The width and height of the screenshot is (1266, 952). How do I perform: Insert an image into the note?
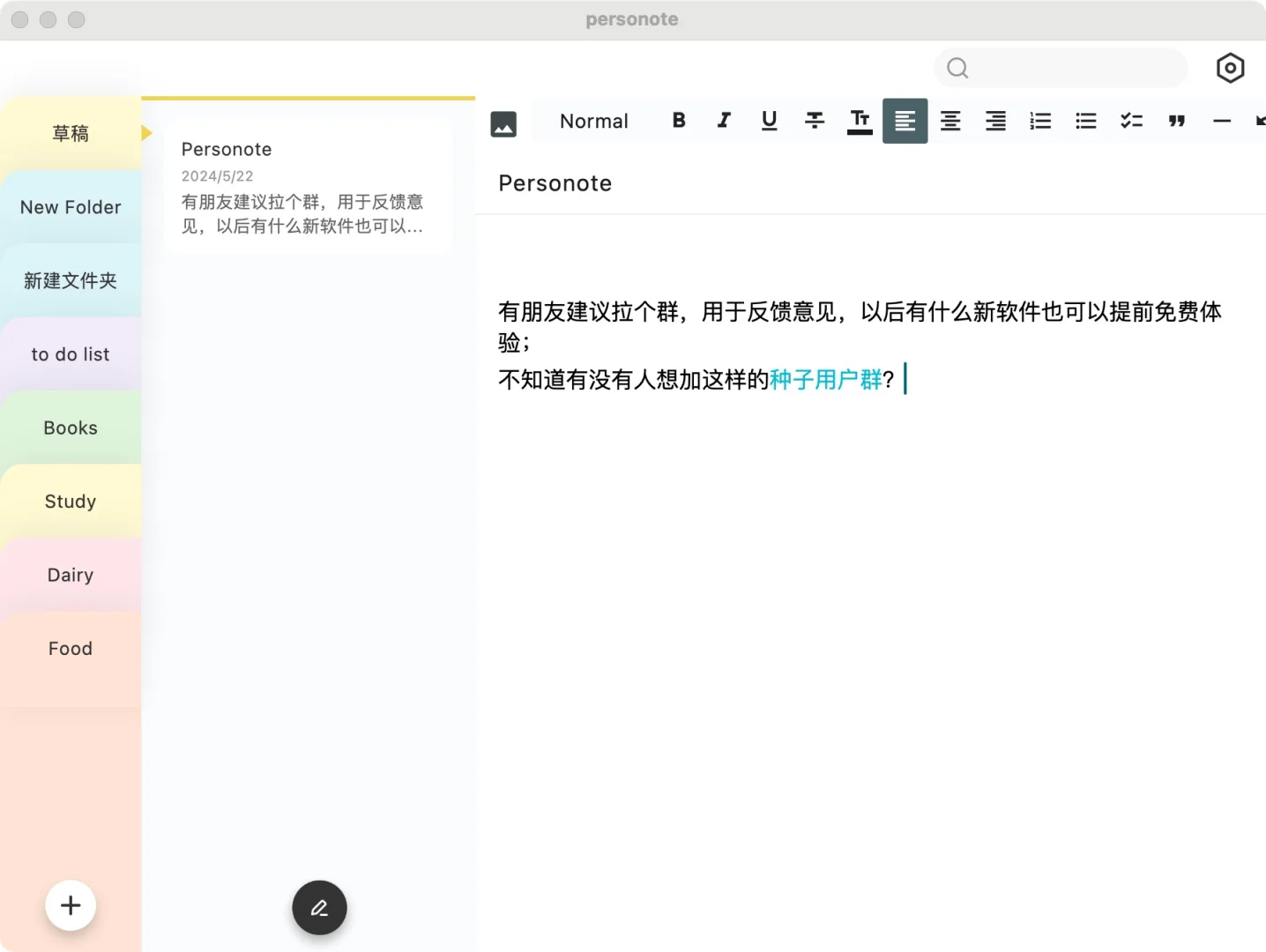pos(503,124)
